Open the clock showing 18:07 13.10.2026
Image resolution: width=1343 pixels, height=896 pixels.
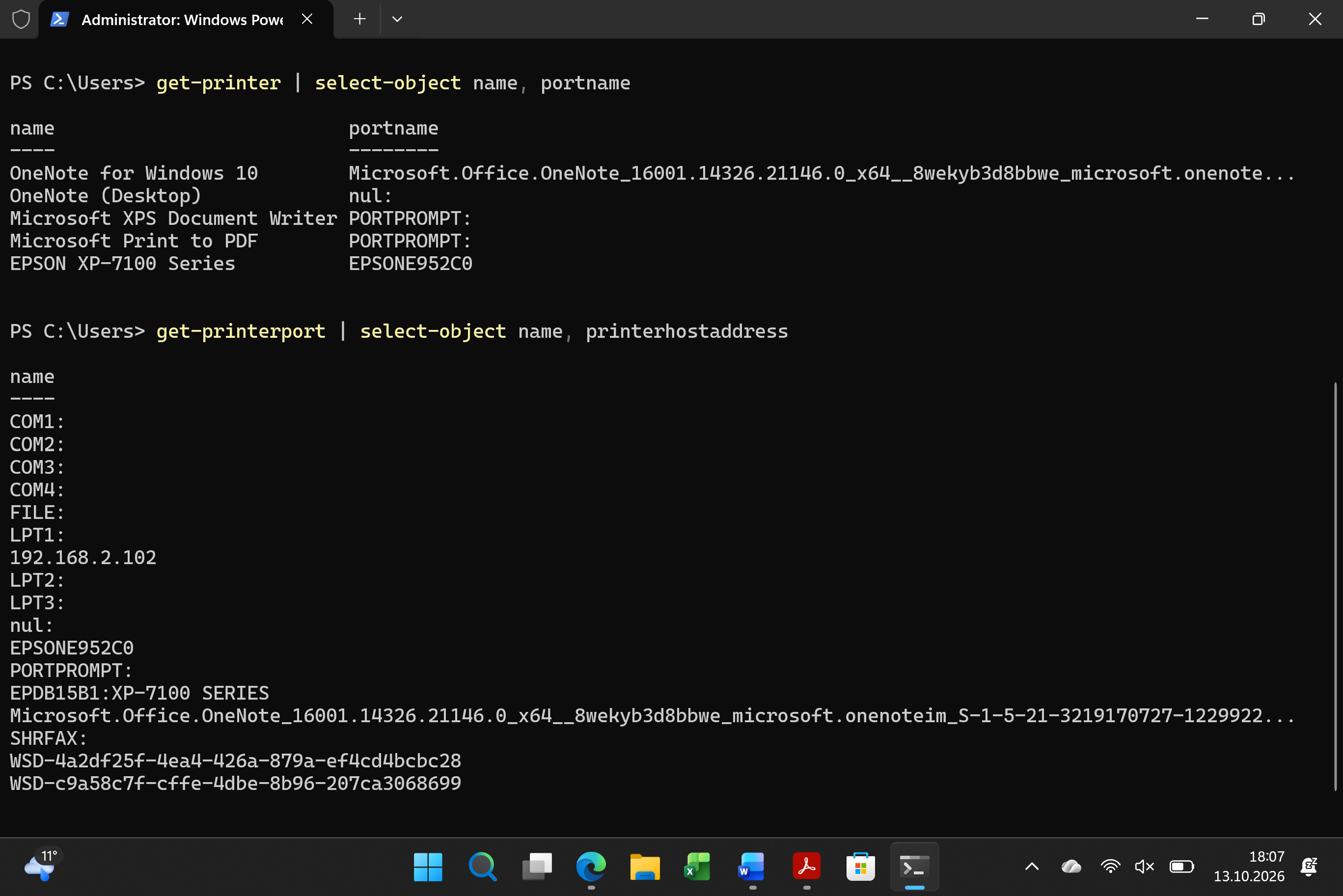[1249, 866]
